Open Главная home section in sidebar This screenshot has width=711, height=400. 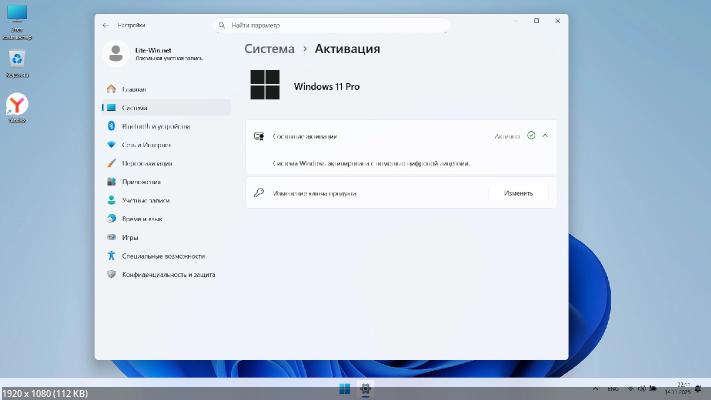tap(134, 89)
